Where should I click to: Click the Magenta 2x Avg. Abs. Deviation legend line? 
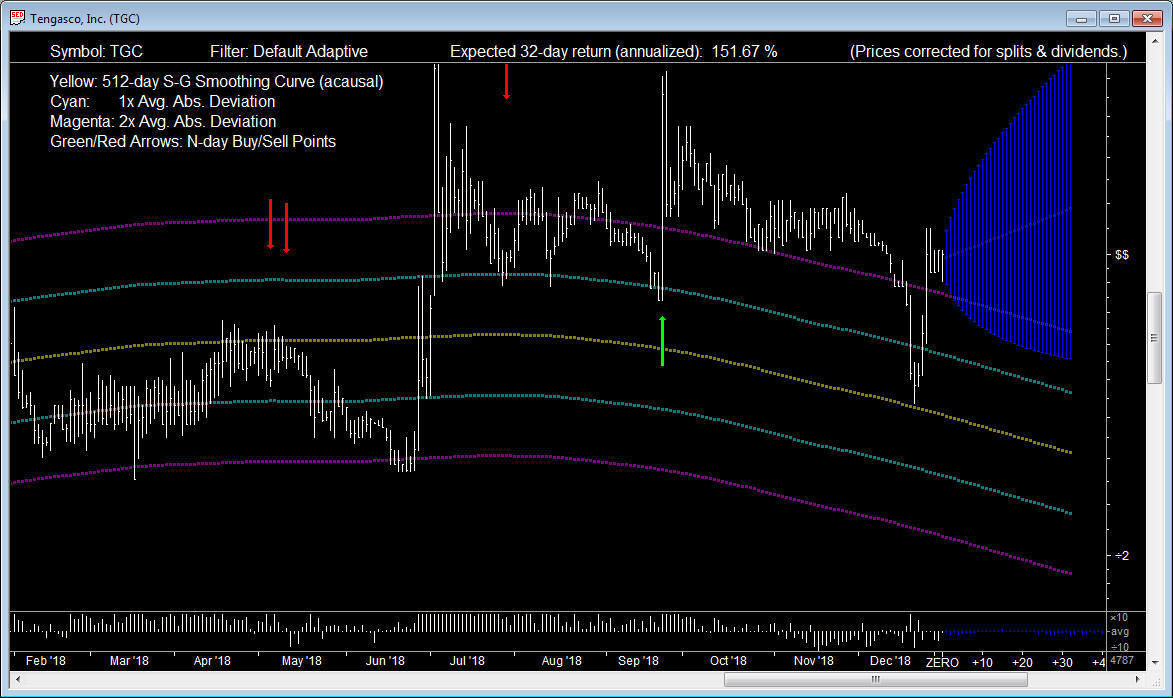point(163,121)
